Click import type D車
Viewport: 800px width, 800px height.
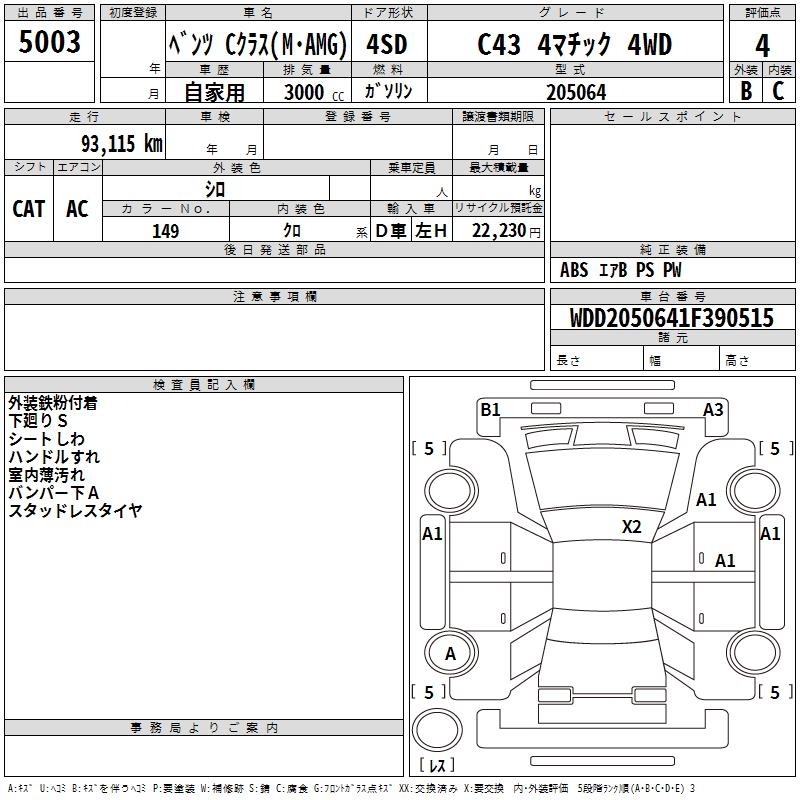point(391,231)
